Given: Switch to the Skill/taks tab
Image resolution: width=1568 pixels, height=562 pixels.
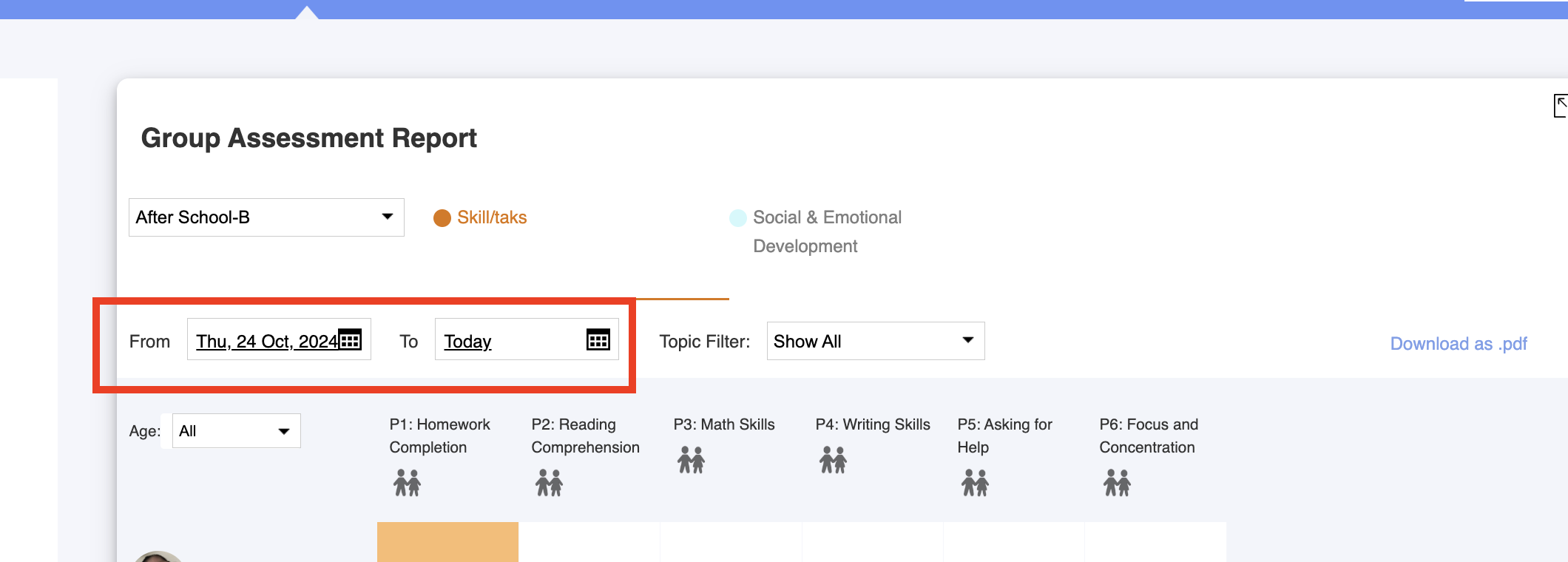Looking at the screenshot, I should click(x=481, y=217).
